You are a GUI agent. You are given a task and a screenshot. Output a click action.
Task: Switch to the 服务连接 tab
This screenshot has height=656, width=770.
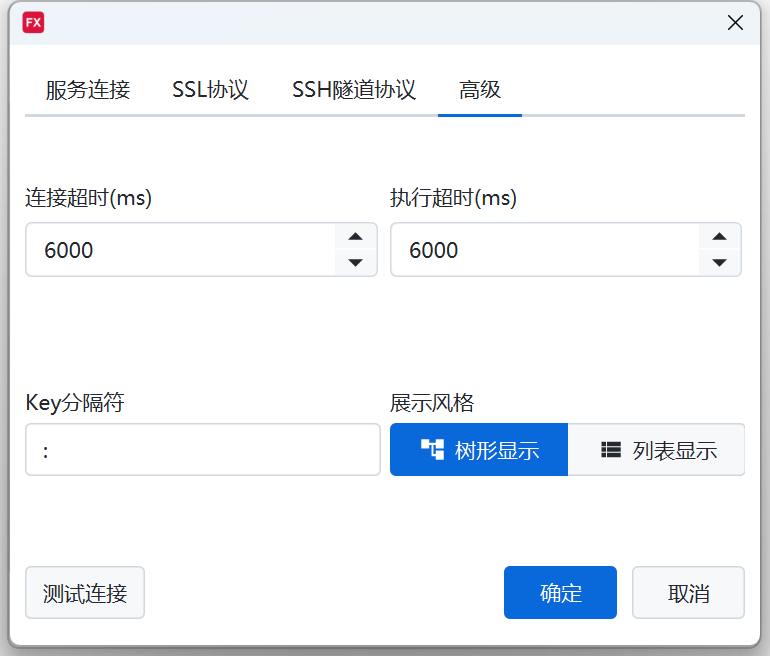(88, 90)
